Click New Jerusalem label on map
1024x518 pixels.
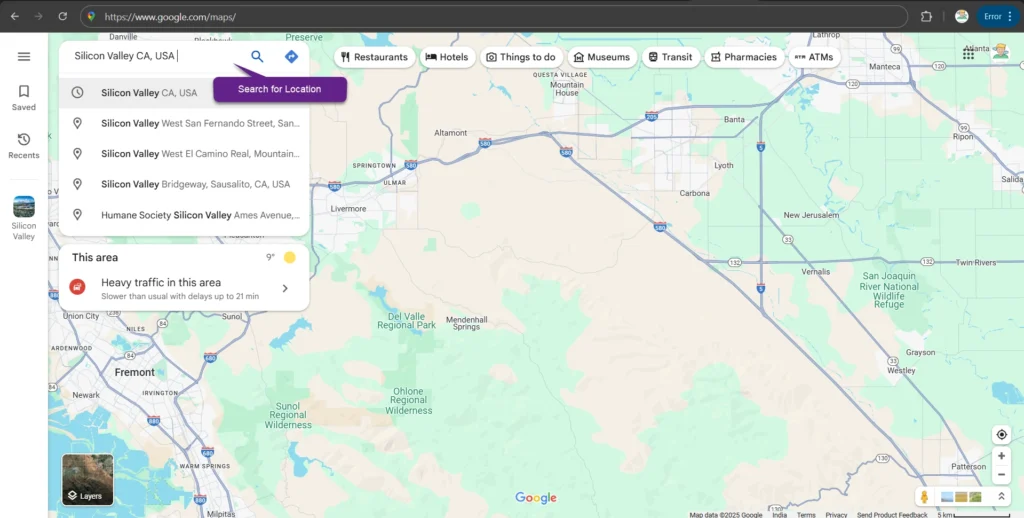812,215
